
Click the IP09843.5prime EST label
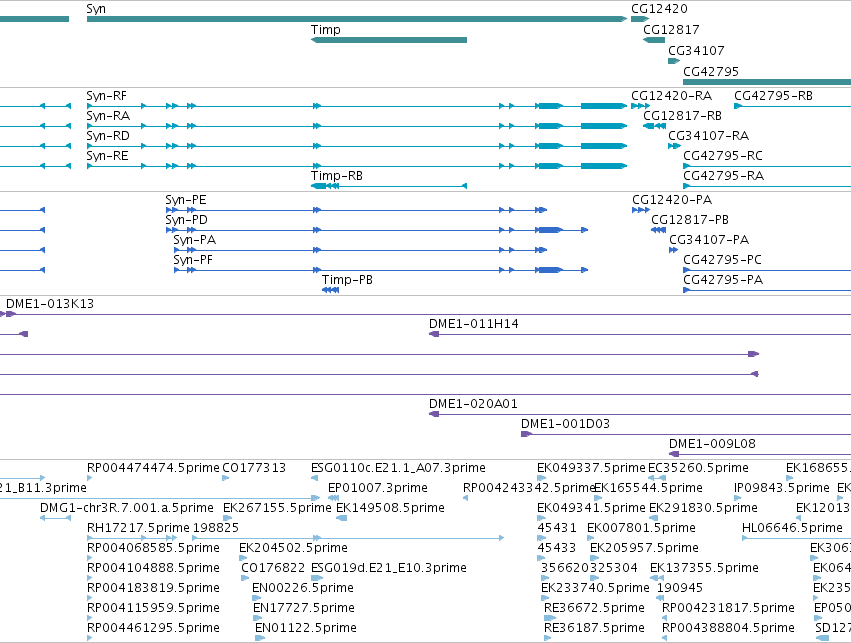point(782,488)
